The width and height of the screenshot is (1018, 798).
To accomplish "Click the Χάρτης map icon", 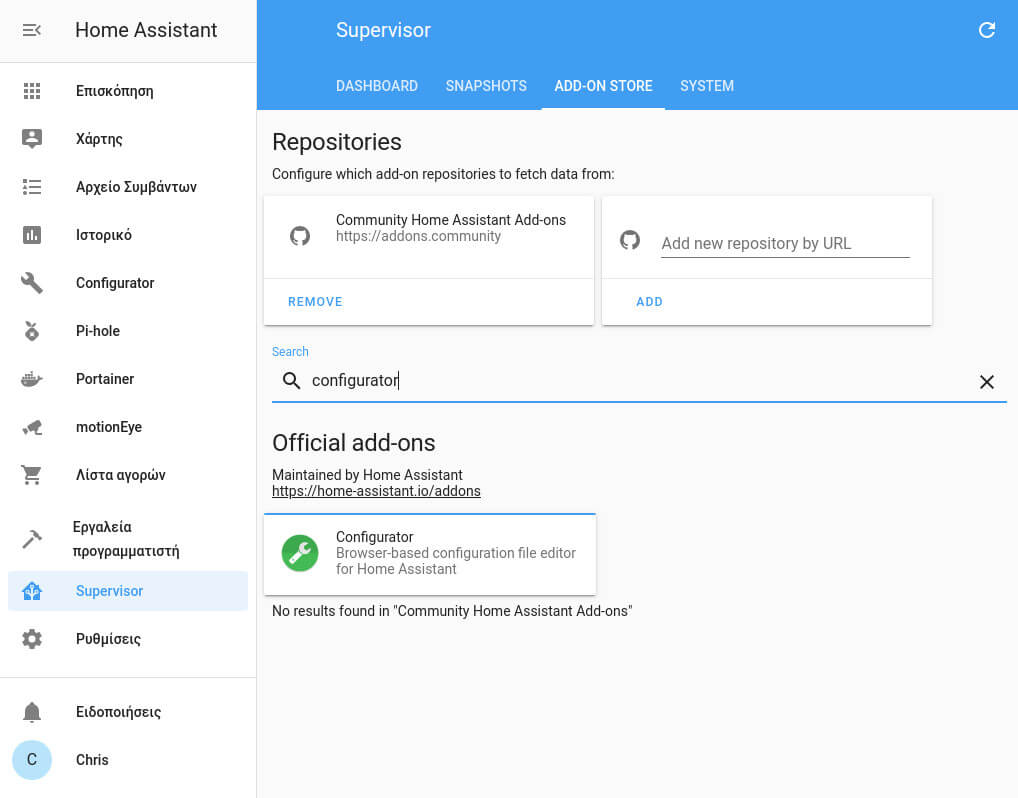I will [32, 139].
